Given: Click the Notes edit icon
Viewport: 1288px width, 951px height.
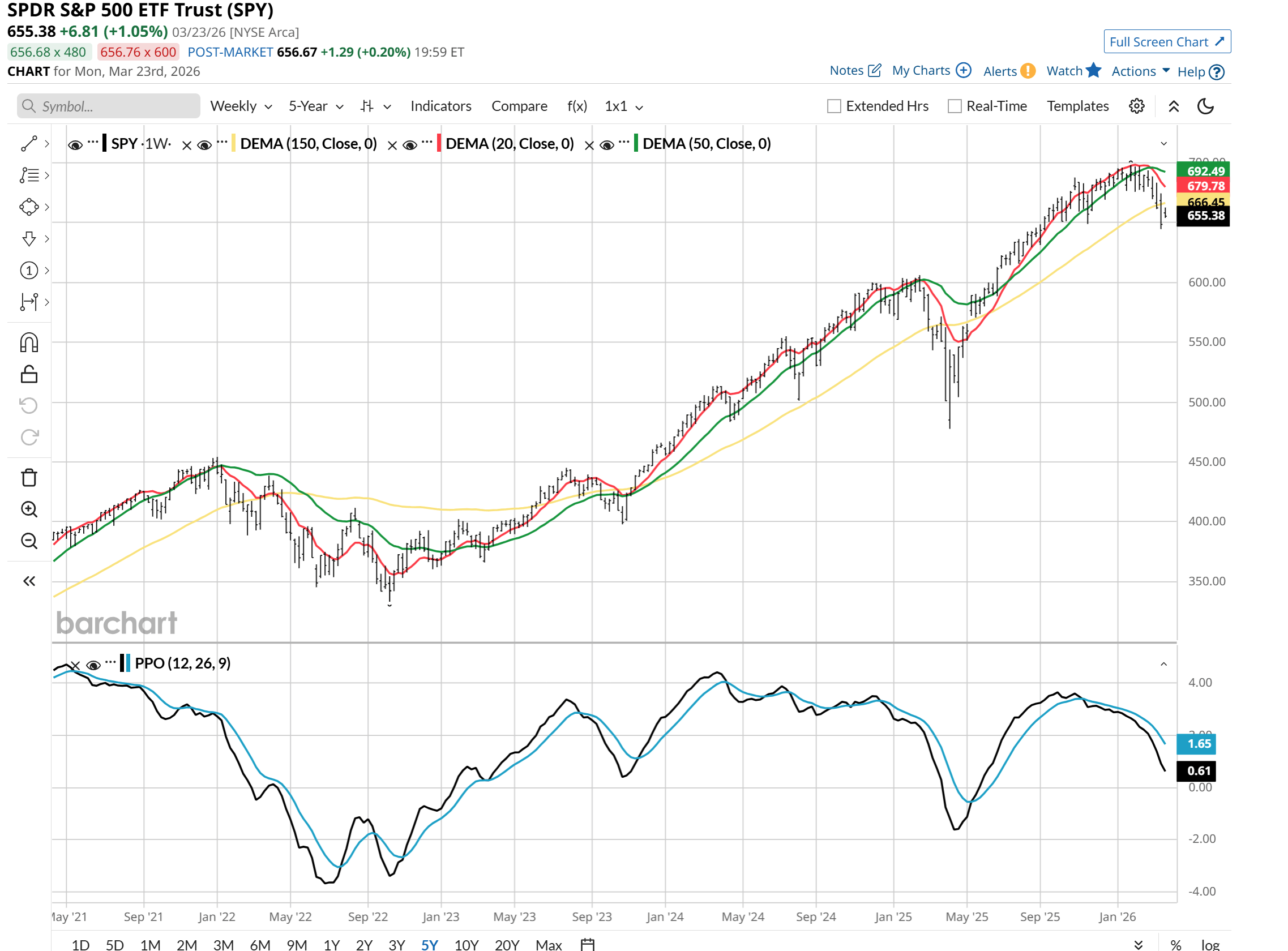Looking at the screenshot, I should (x=874, y=70).
